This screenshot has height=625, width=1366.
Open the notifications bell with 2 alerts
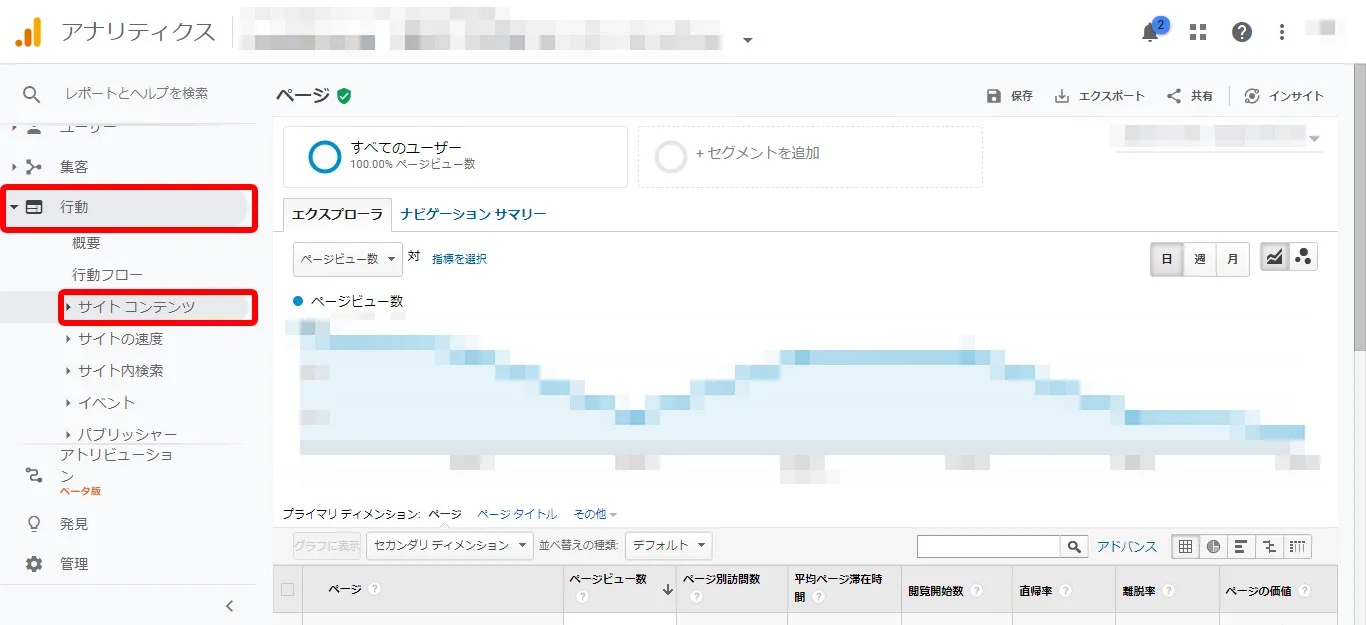[1148, 31]
